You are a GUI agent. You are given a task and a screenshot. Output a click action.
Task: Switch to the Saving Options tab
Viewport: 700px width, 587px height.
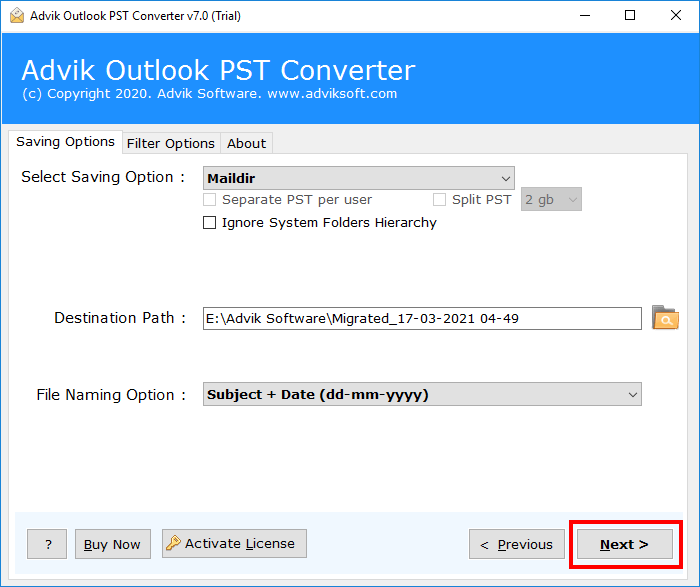(65, 142)
